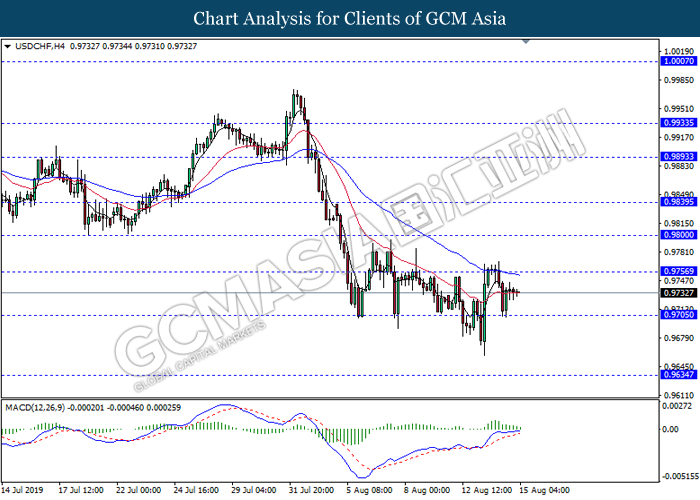Select the 0.96347 price level label
700x500 pixels.
(679, 375)
